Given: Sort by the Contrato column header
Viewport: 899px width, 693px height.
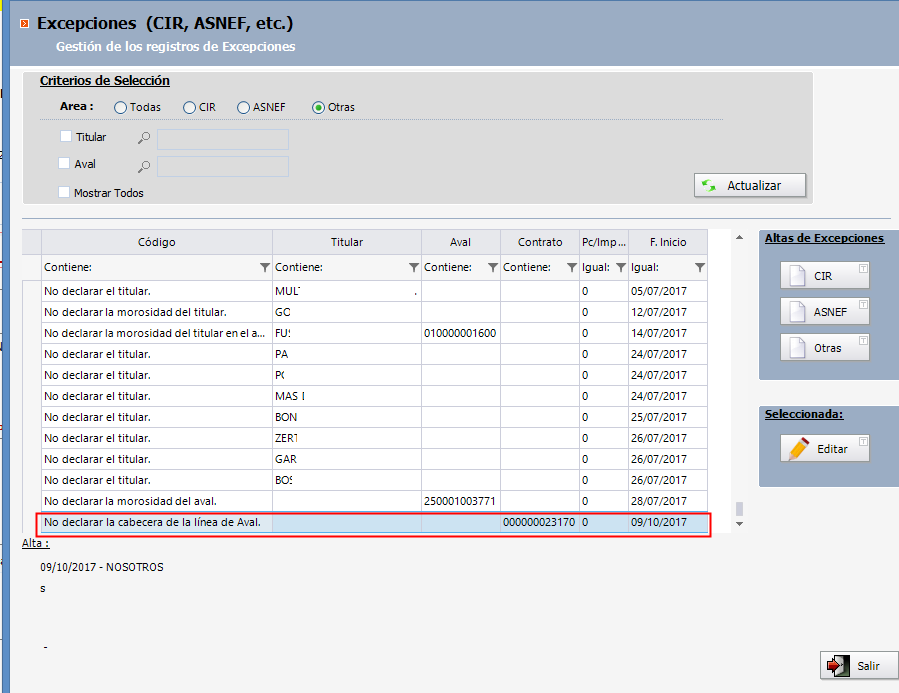Looking at the screenshot, I should pos(540,242).
